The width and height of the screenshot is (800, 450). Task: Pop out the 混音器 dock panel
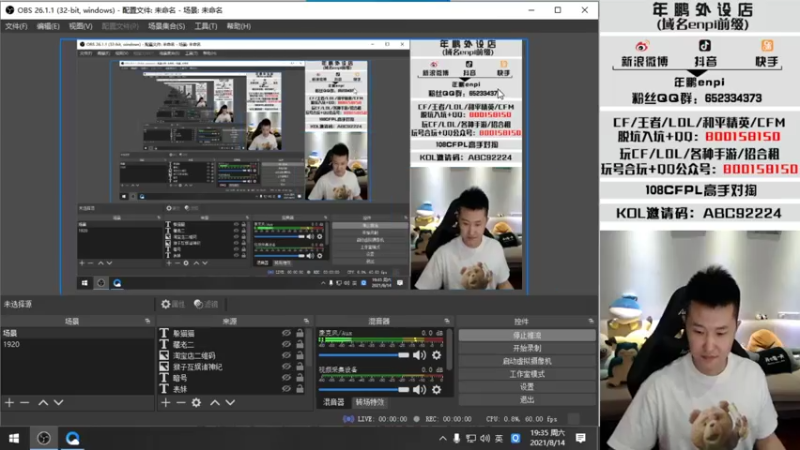pos(446,321)
